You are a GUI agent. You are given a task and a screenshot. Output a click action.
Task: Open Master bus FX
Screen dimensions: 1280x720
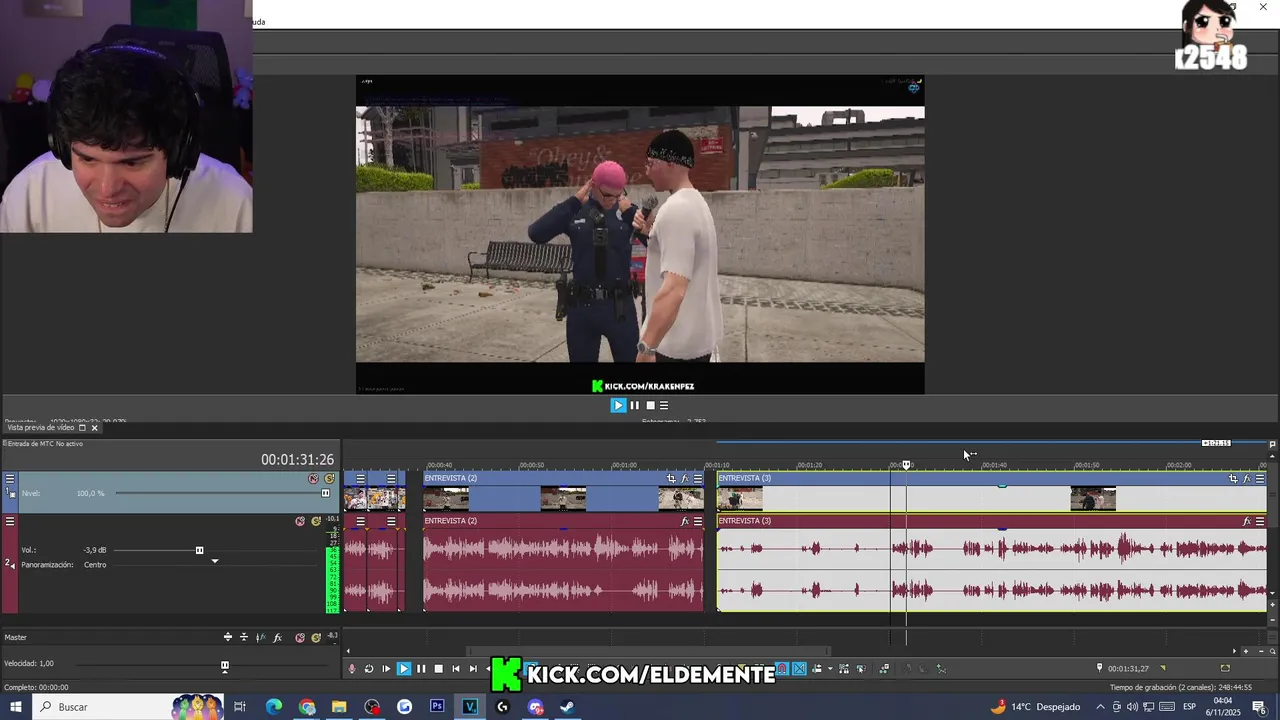[x=278, y=637]
